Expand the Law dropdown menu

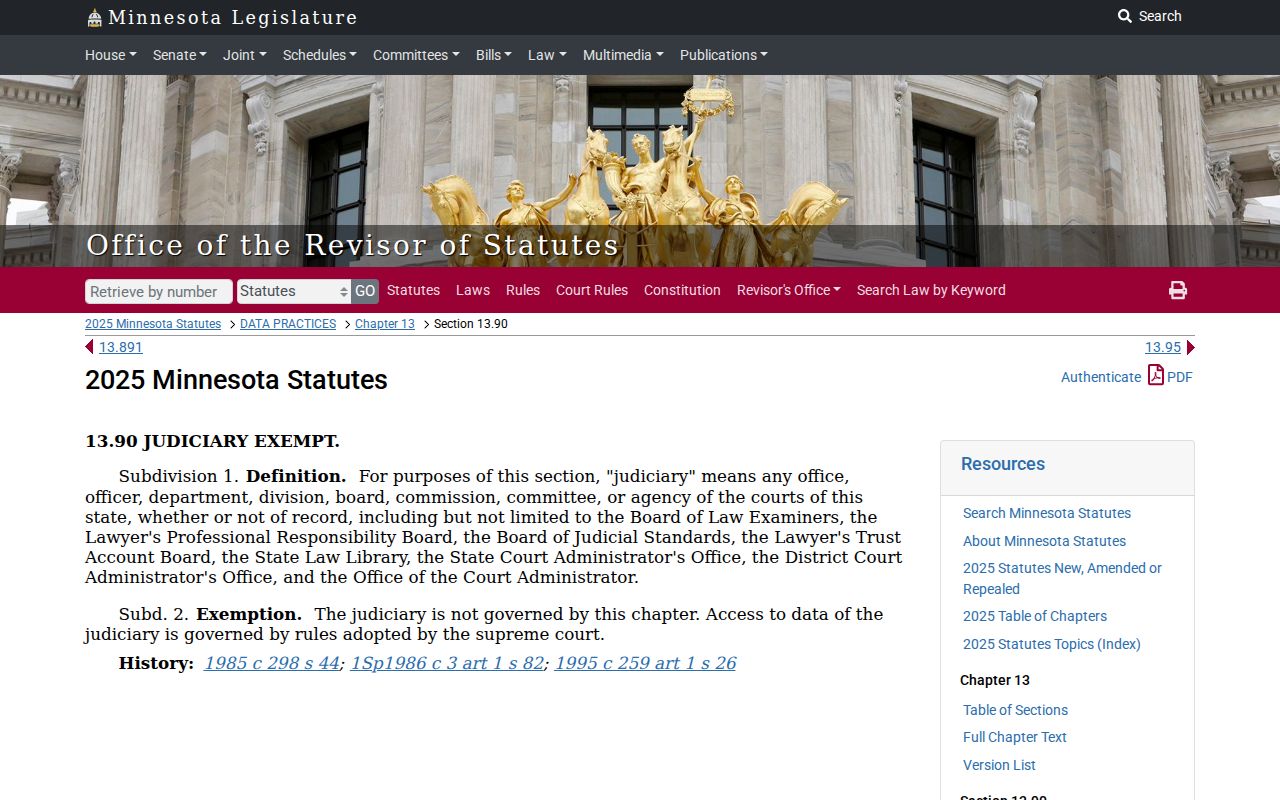547,55
